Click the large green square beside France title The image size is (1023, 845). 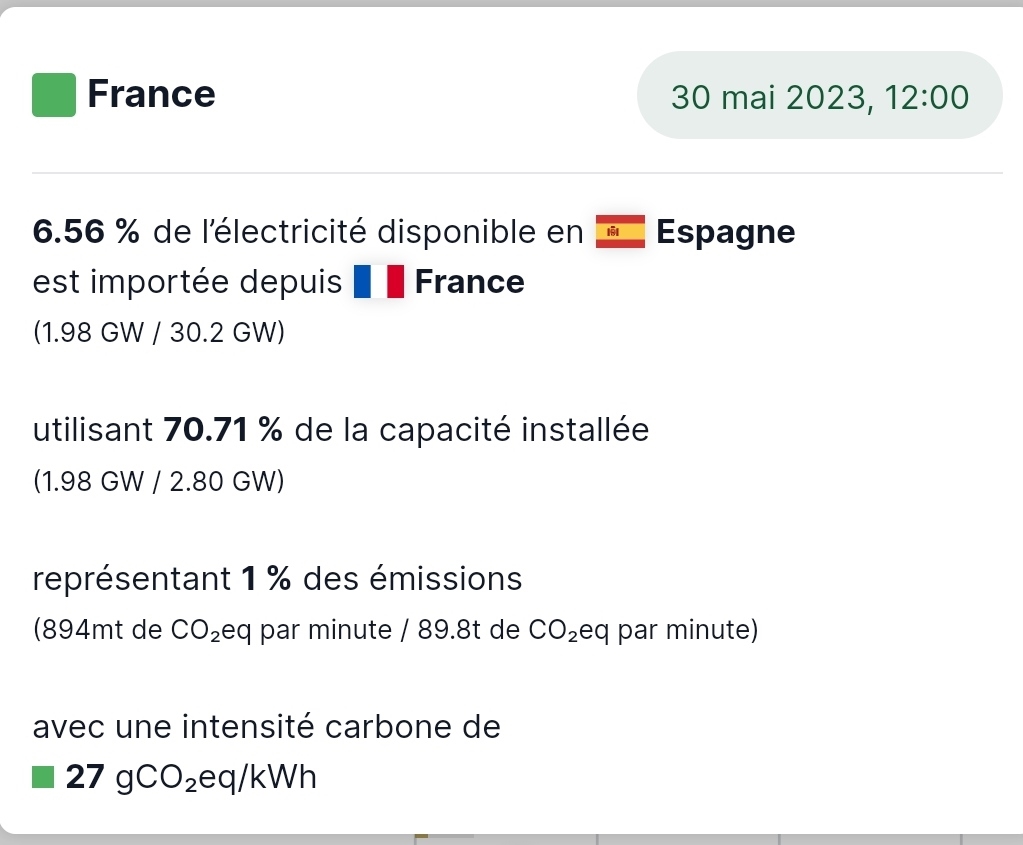(54, 95)
